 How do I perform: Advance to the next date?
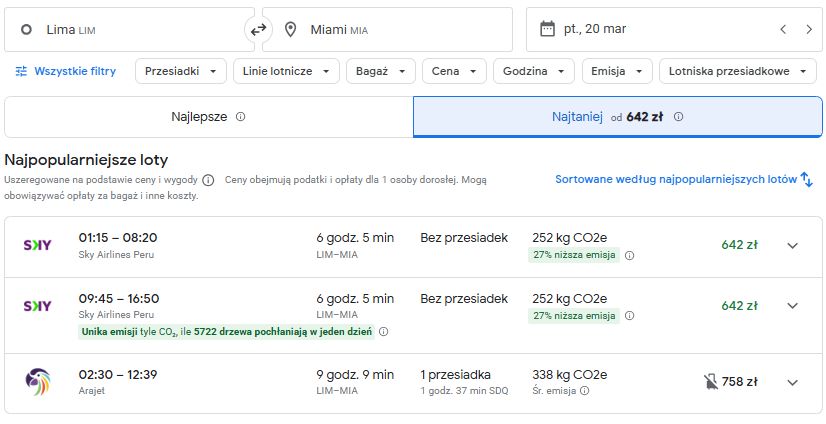tap(809, 29)
